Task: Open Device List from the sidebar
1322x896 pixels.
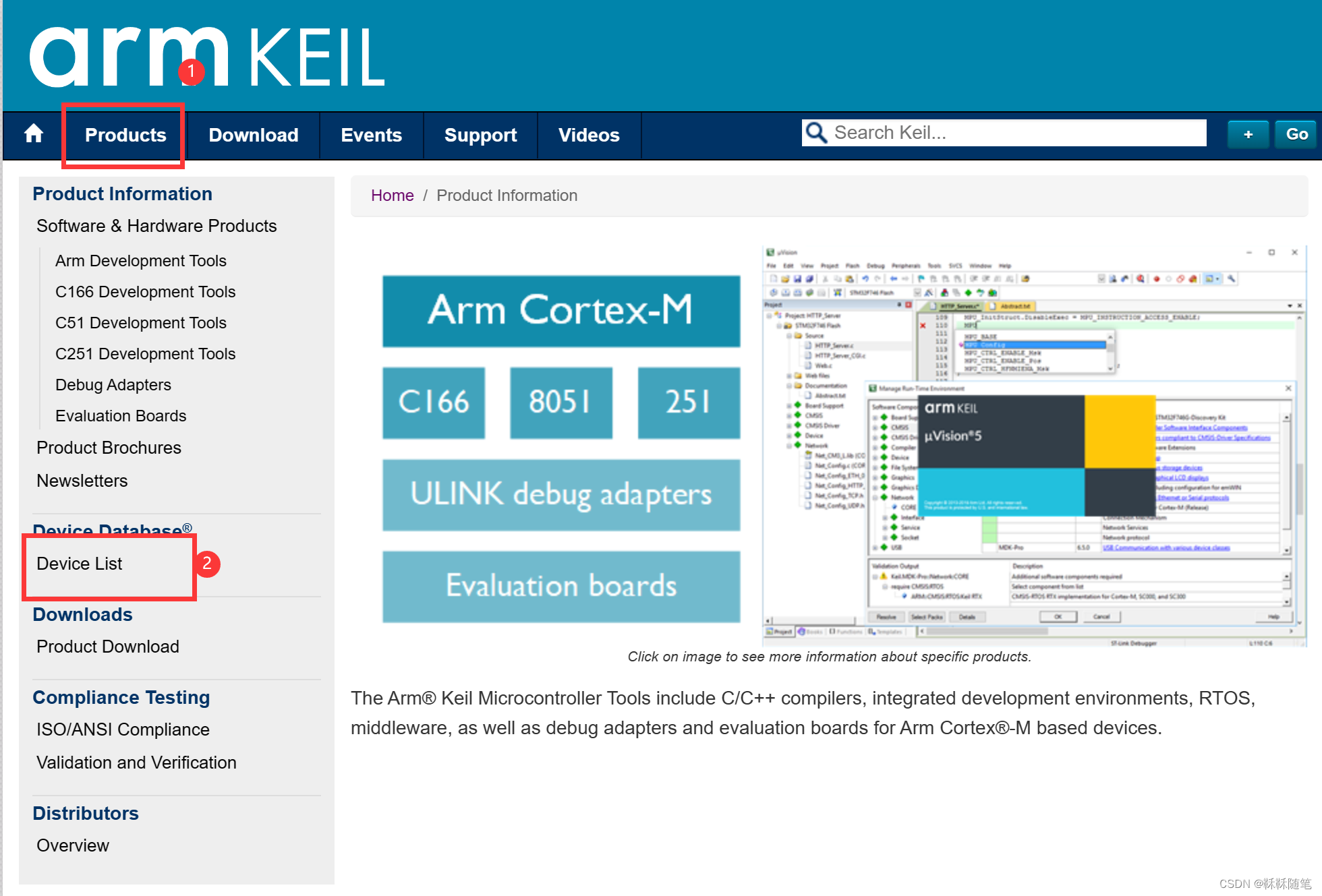Action: coord(79,564)
